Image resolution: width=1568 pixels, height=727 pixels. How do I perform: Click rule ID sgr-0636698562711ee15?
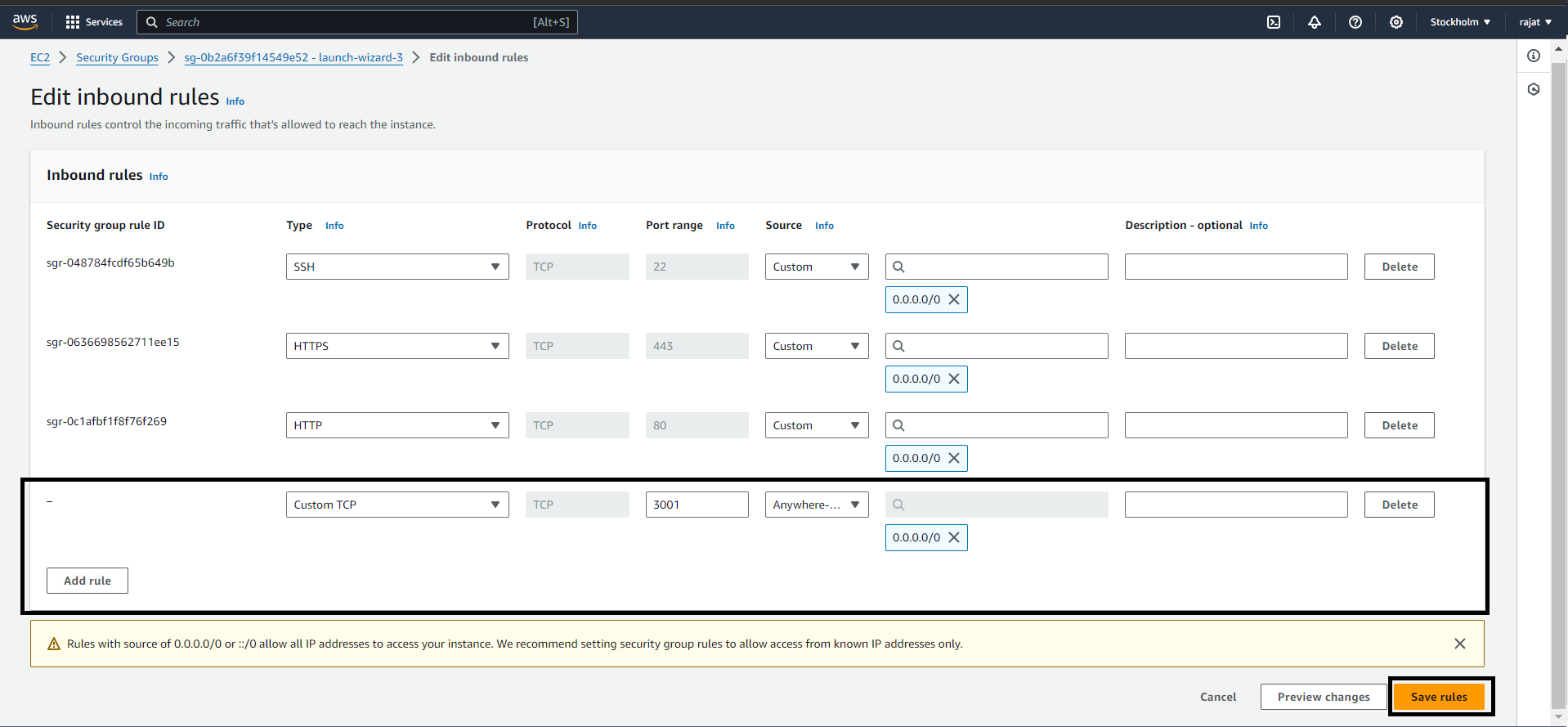point(113,342)
